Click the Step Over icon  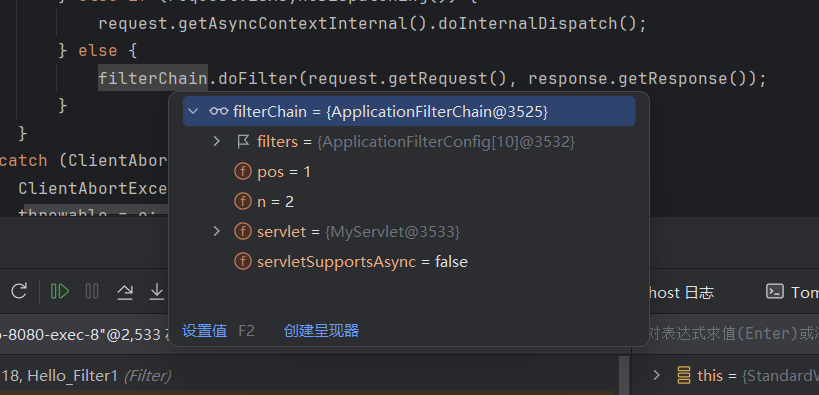(124, 291)
